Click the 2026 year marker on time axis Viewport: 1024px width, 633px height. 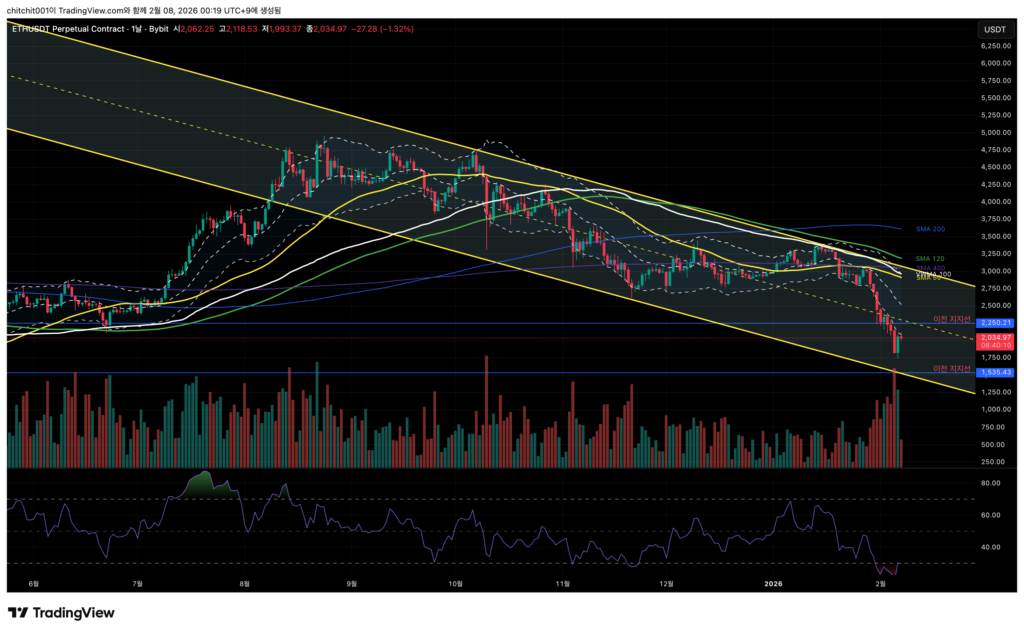pyautogui.click(x=773, y=582)
